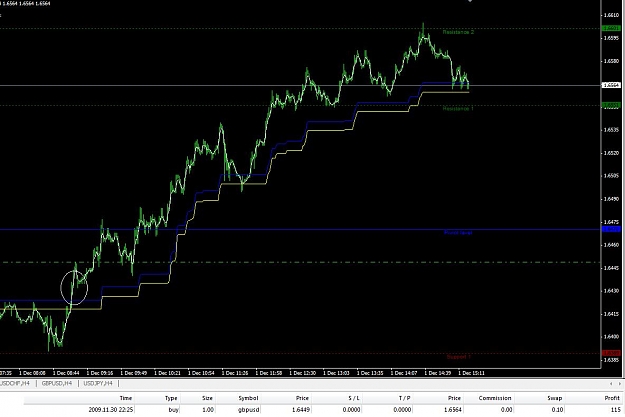
Task: Click the 115 profit value
Action: pyautogui.click(x=615, y=409)
